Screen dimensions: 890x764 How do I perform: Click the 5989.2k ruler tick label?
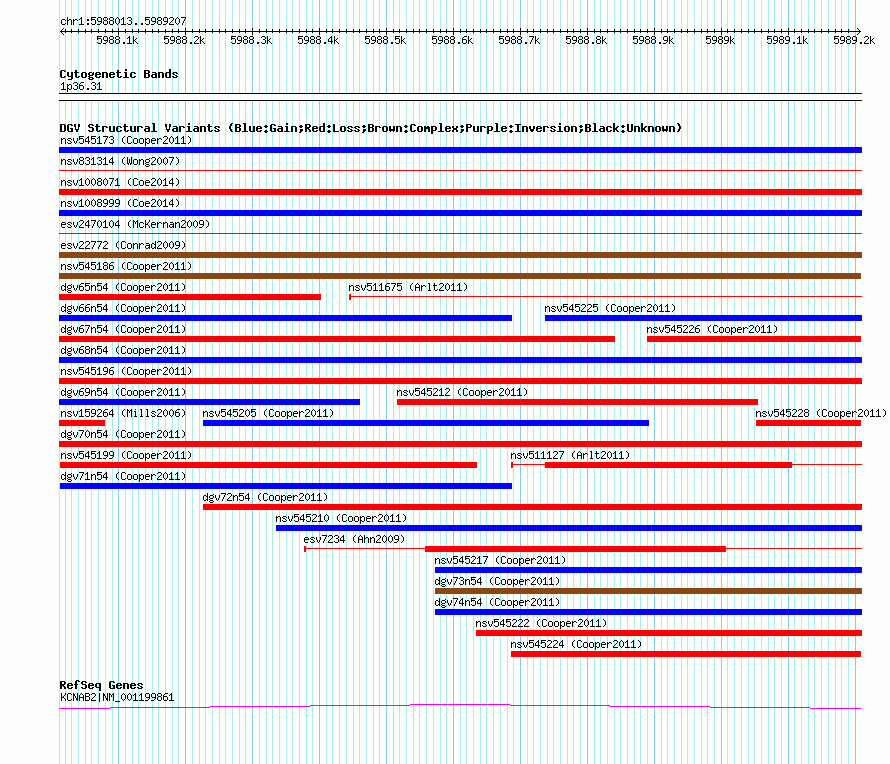pyautogui.click(x=854, y=40)
